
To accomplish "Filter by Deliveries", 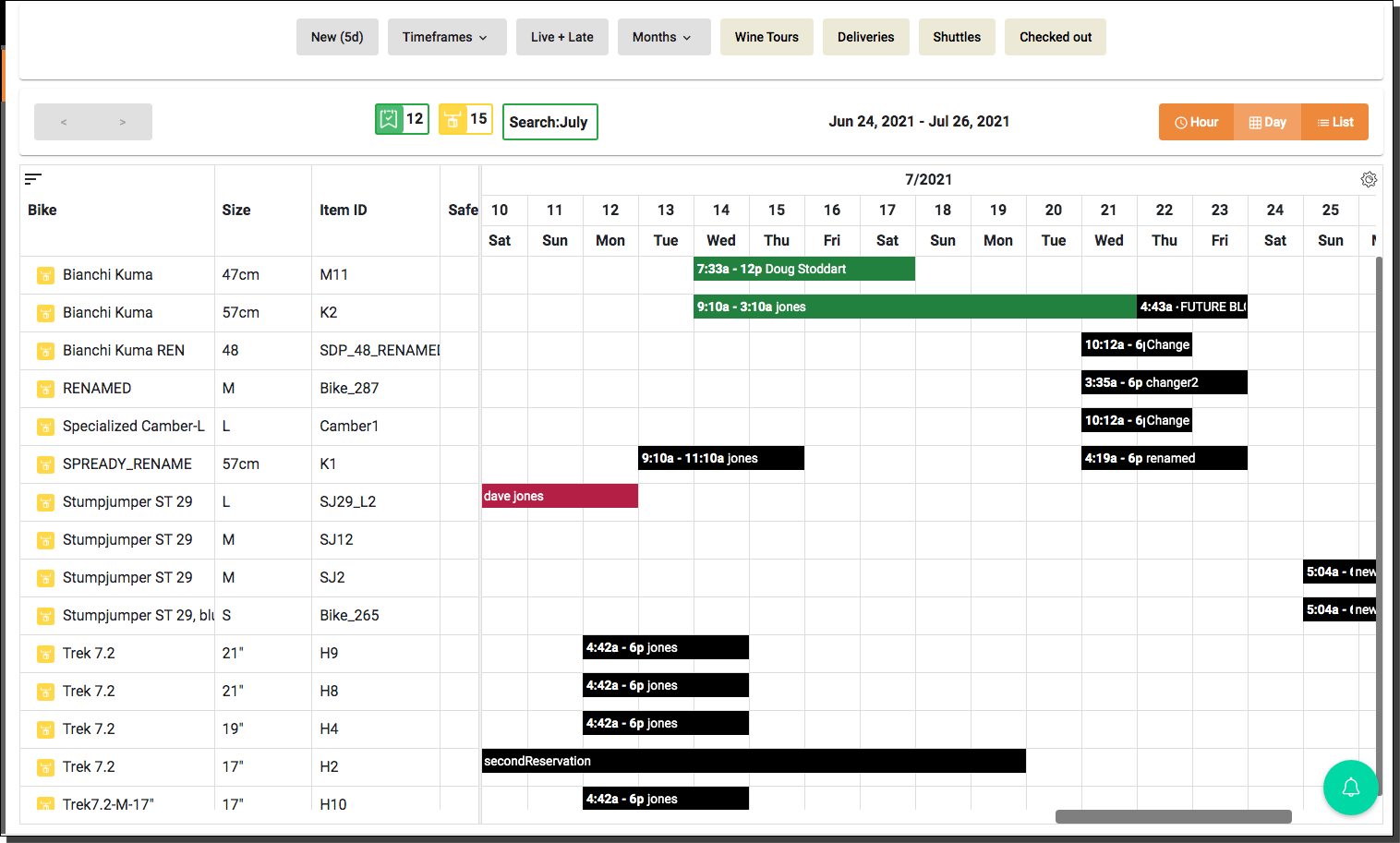I will coord(866,37).
